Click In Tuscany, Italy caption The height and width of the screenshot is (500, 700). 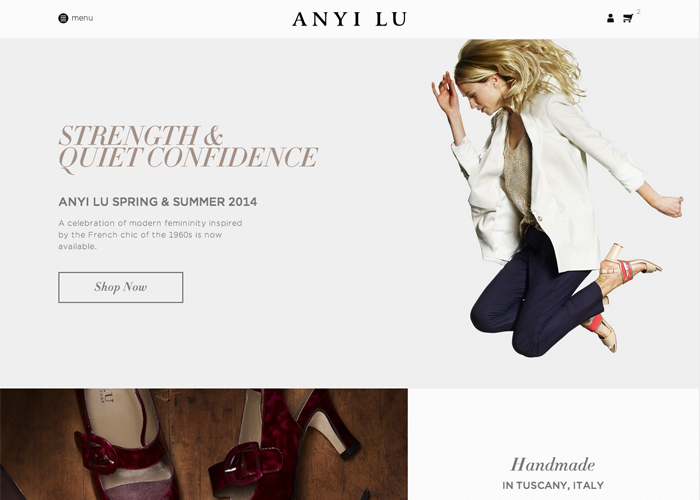click(553, 485)
